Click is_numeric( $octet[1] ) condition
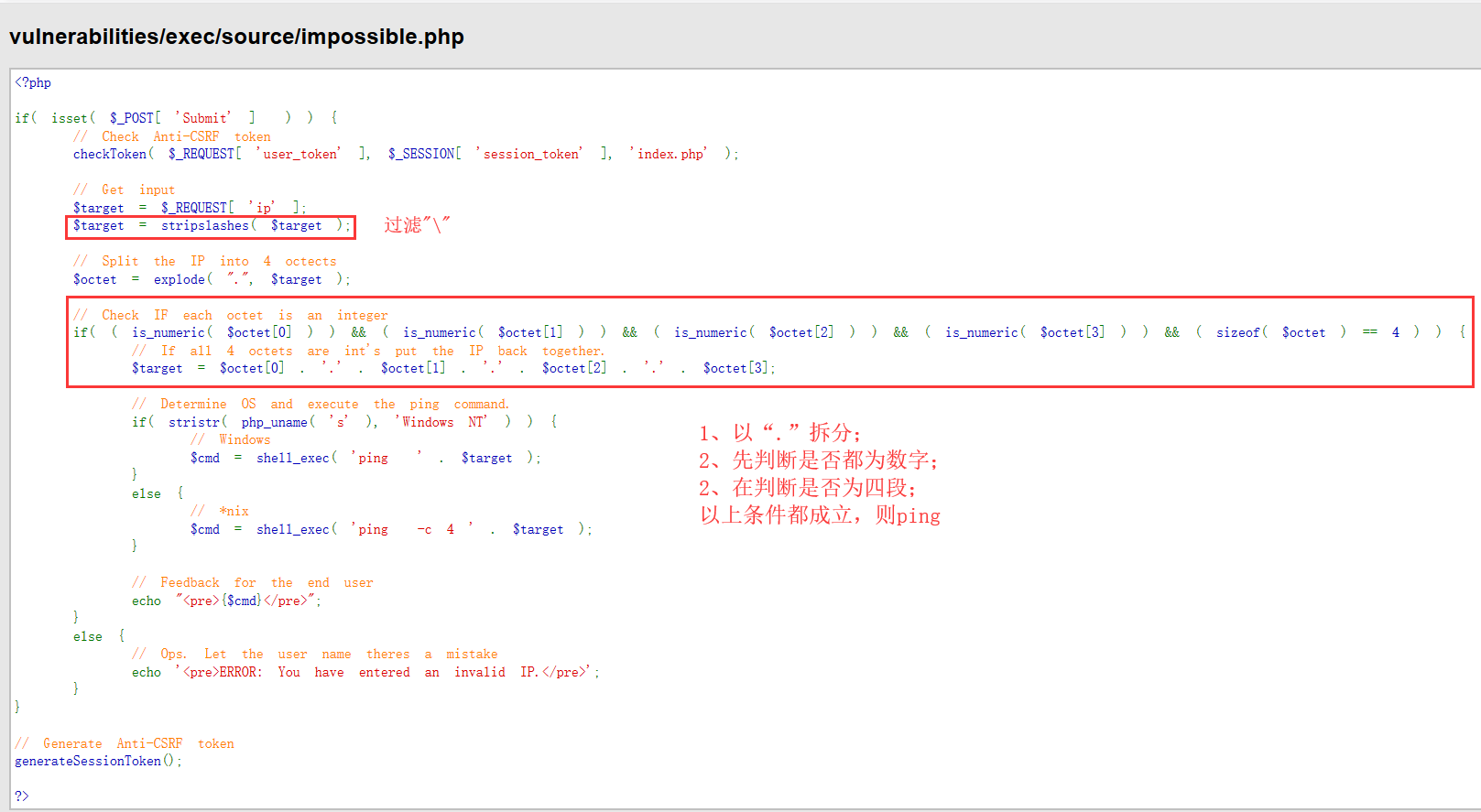Screen dimensions: 1481x812 click(494, 332)
